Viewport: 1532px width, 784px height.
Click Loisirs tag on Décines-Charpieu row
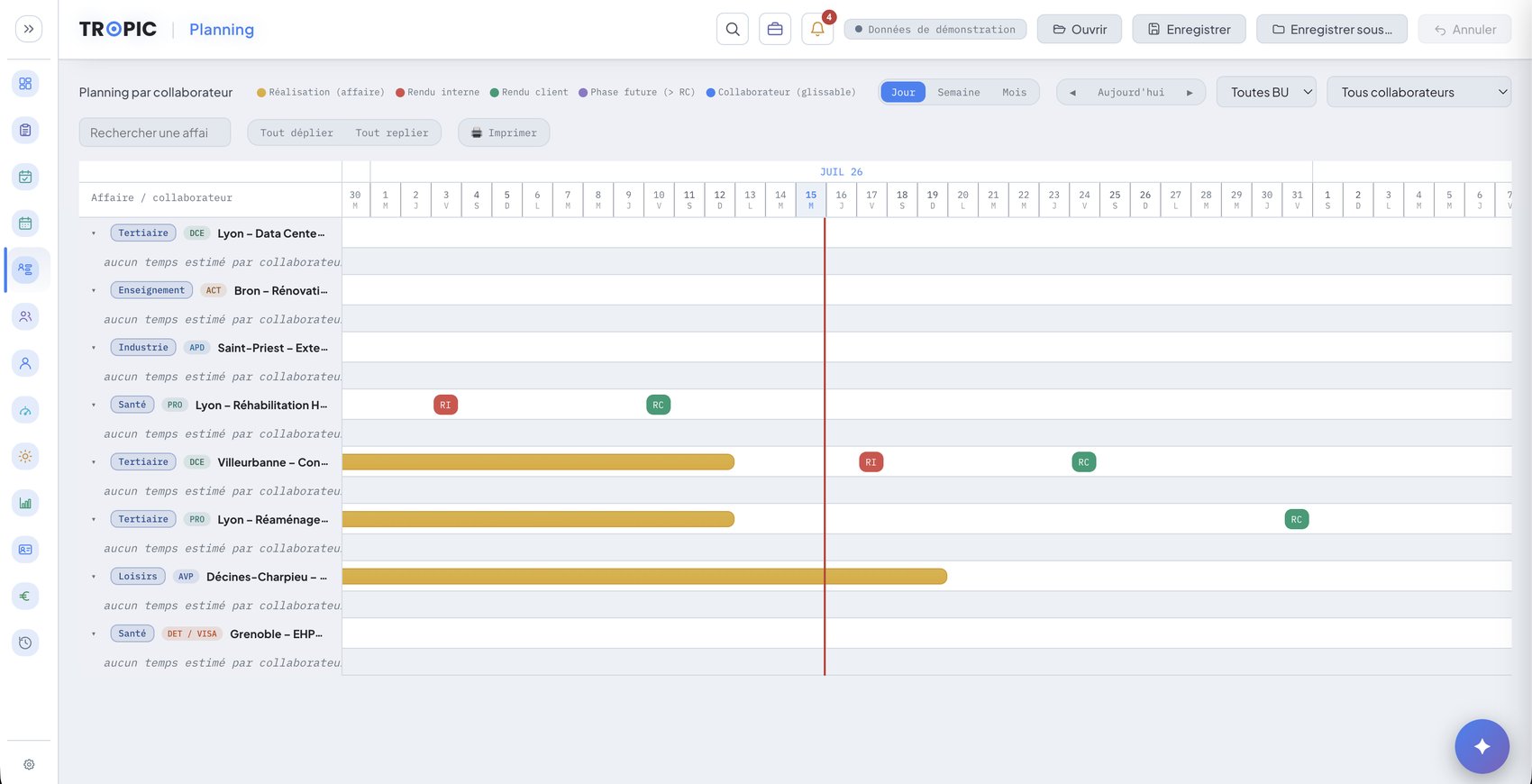[x=138, y=577]
